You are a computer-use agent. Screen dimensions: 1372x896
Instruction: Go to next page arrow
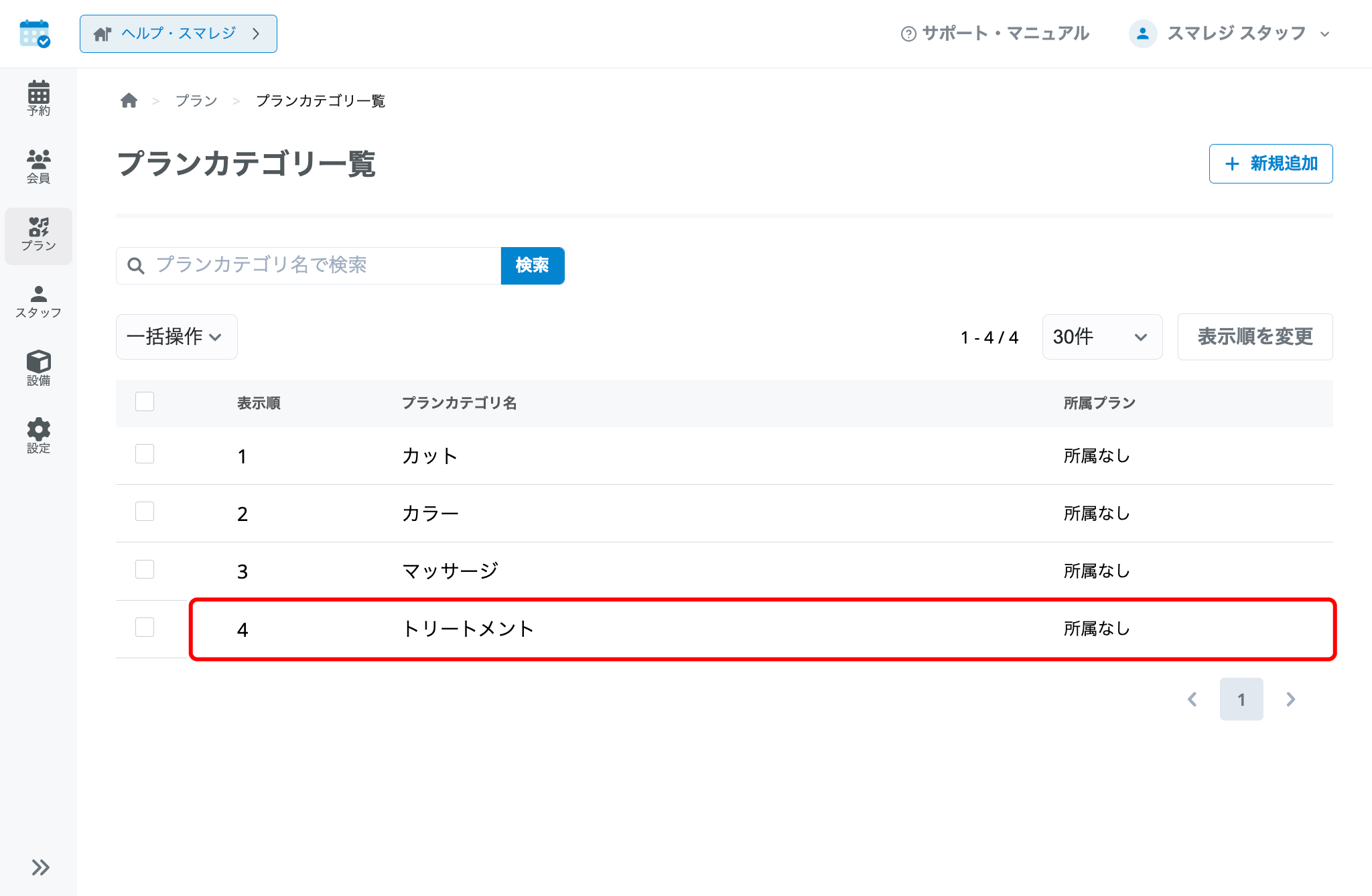pos(1291,699)
